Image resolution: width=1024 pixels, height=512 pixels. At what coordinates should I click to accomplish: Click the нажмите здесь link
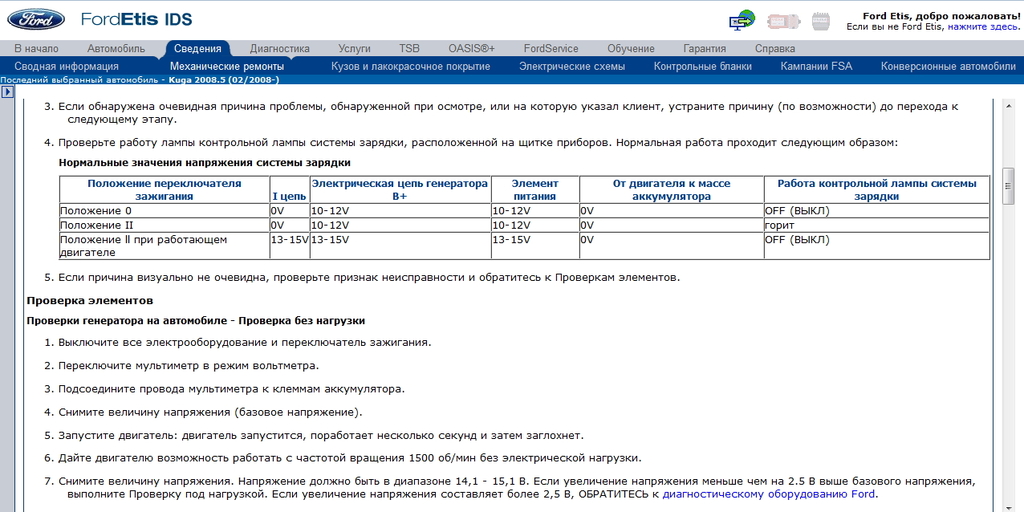984,27
